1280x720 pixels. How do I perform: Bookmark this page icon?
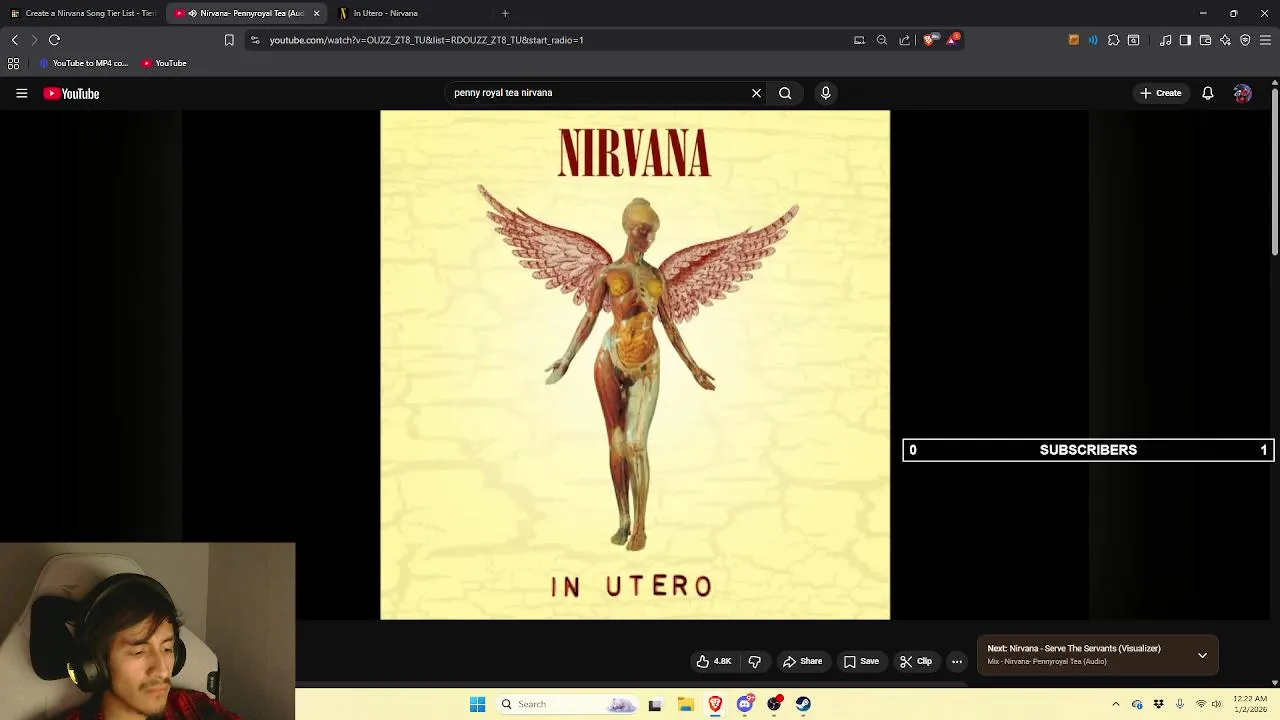coord(229,40)
